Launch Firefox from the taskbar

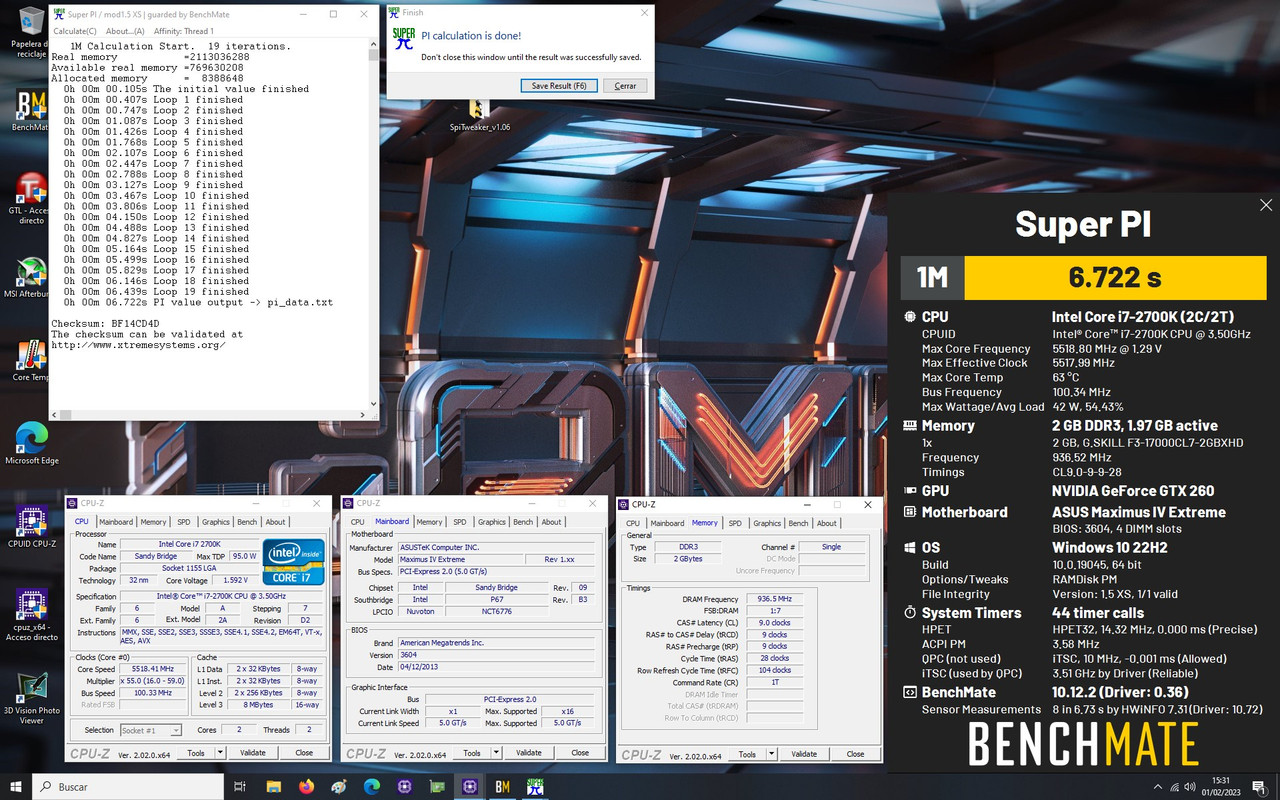pyautogui.click(x=306, y=787)
